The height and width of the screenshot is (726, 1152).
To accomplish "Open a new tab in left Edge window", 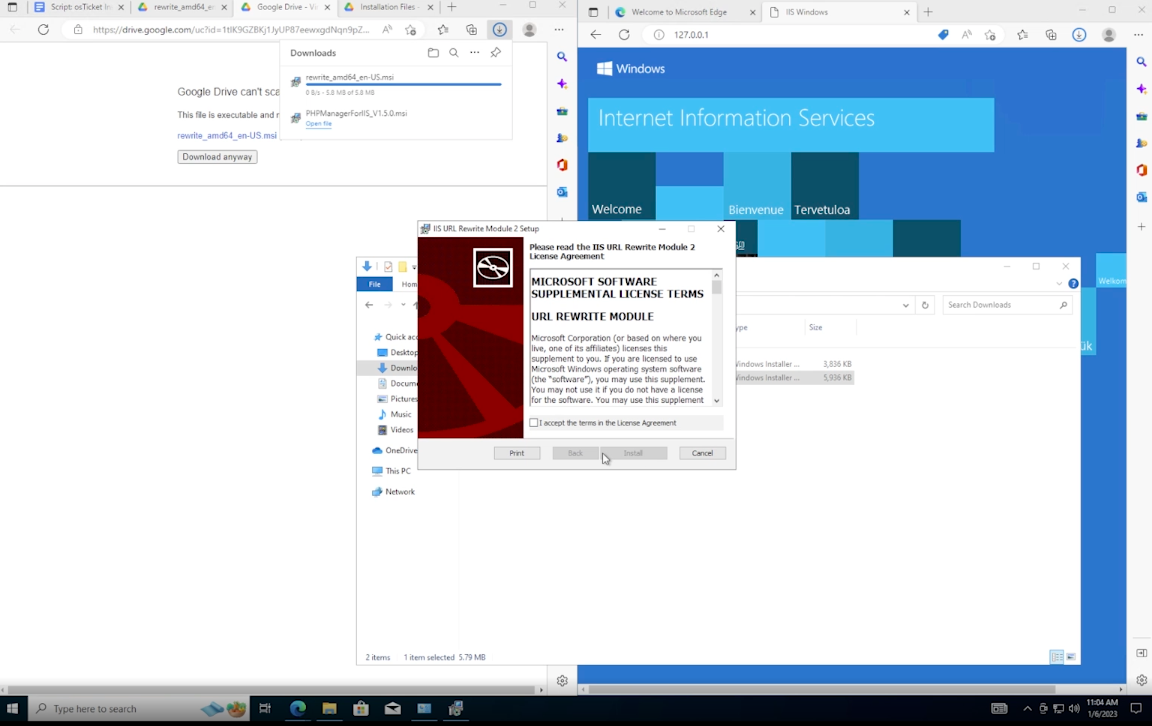I will tap(452, 7).
